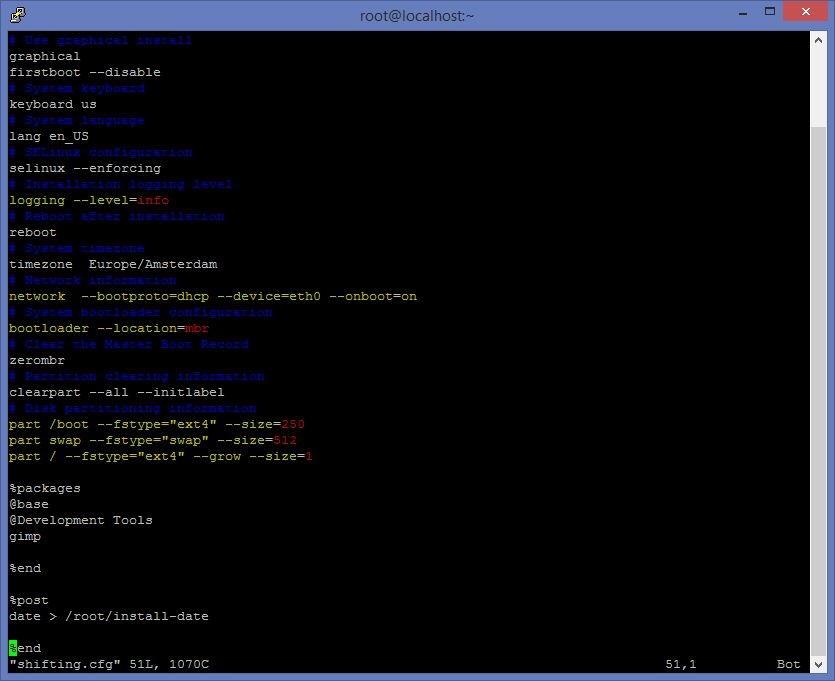This screenshot has height=681, width=835.
Task: Click '--bootproto=dhcp' in network line
Action: [145, 296]
